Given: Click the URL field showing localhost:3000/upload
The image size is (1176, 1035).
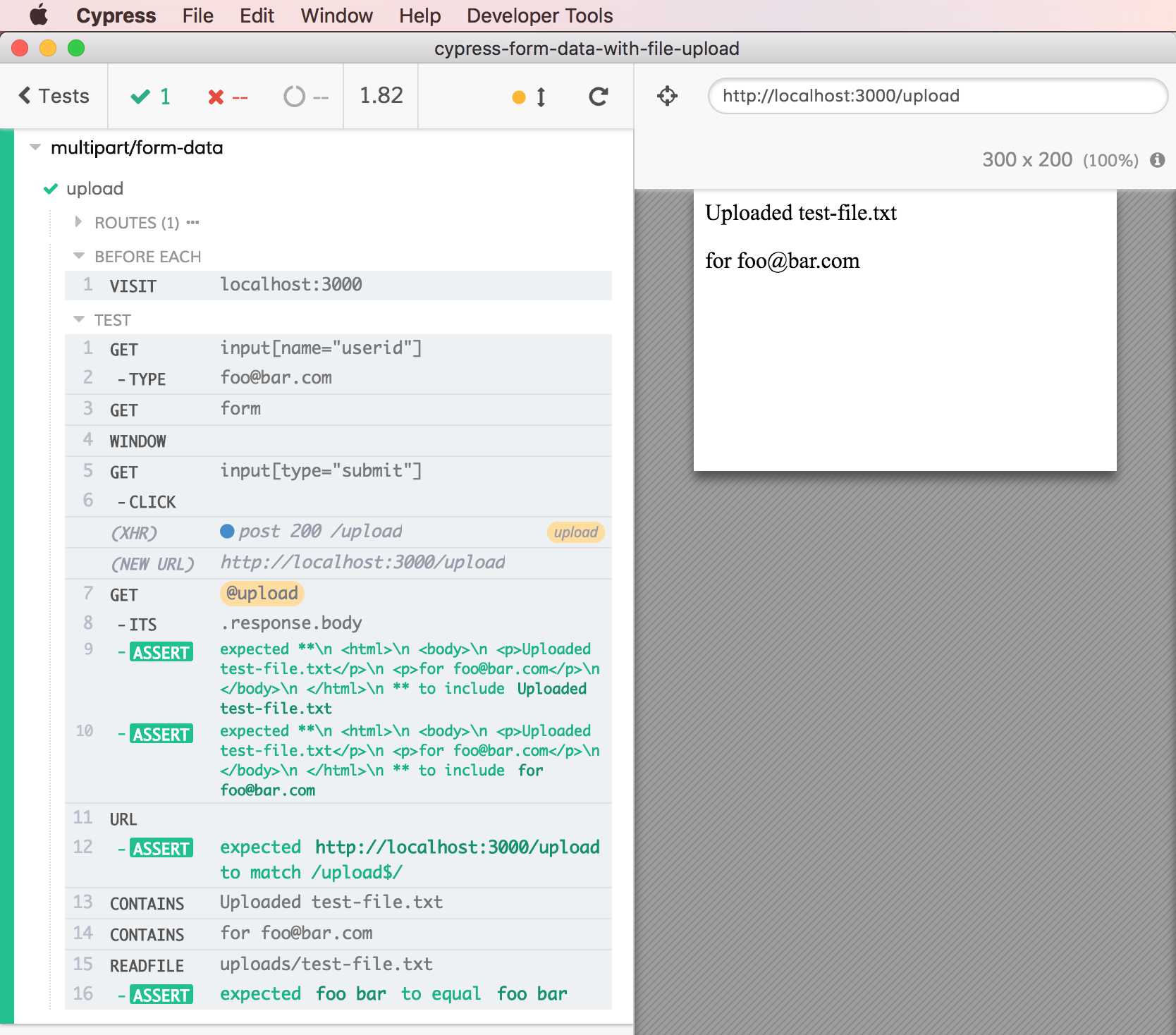Looking at the screenshot, I should point(938,96).
